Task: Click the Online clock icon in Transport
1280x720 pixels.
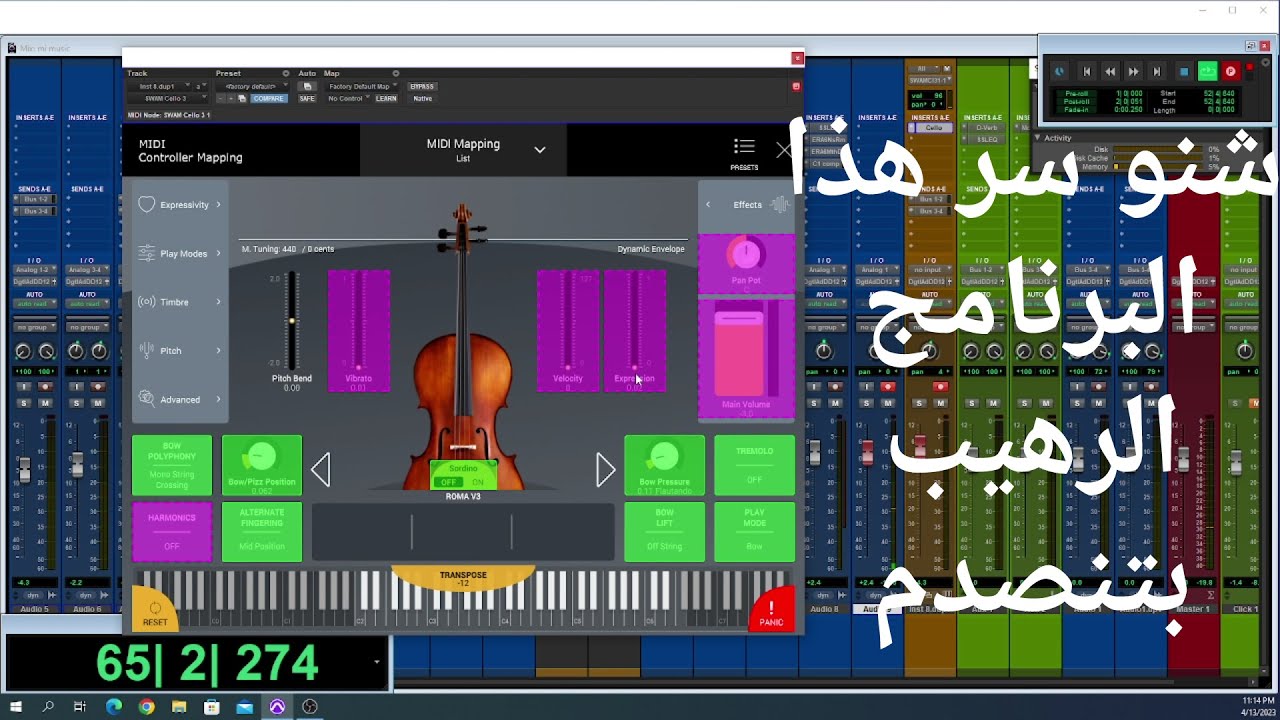Action: (1059, 72)
